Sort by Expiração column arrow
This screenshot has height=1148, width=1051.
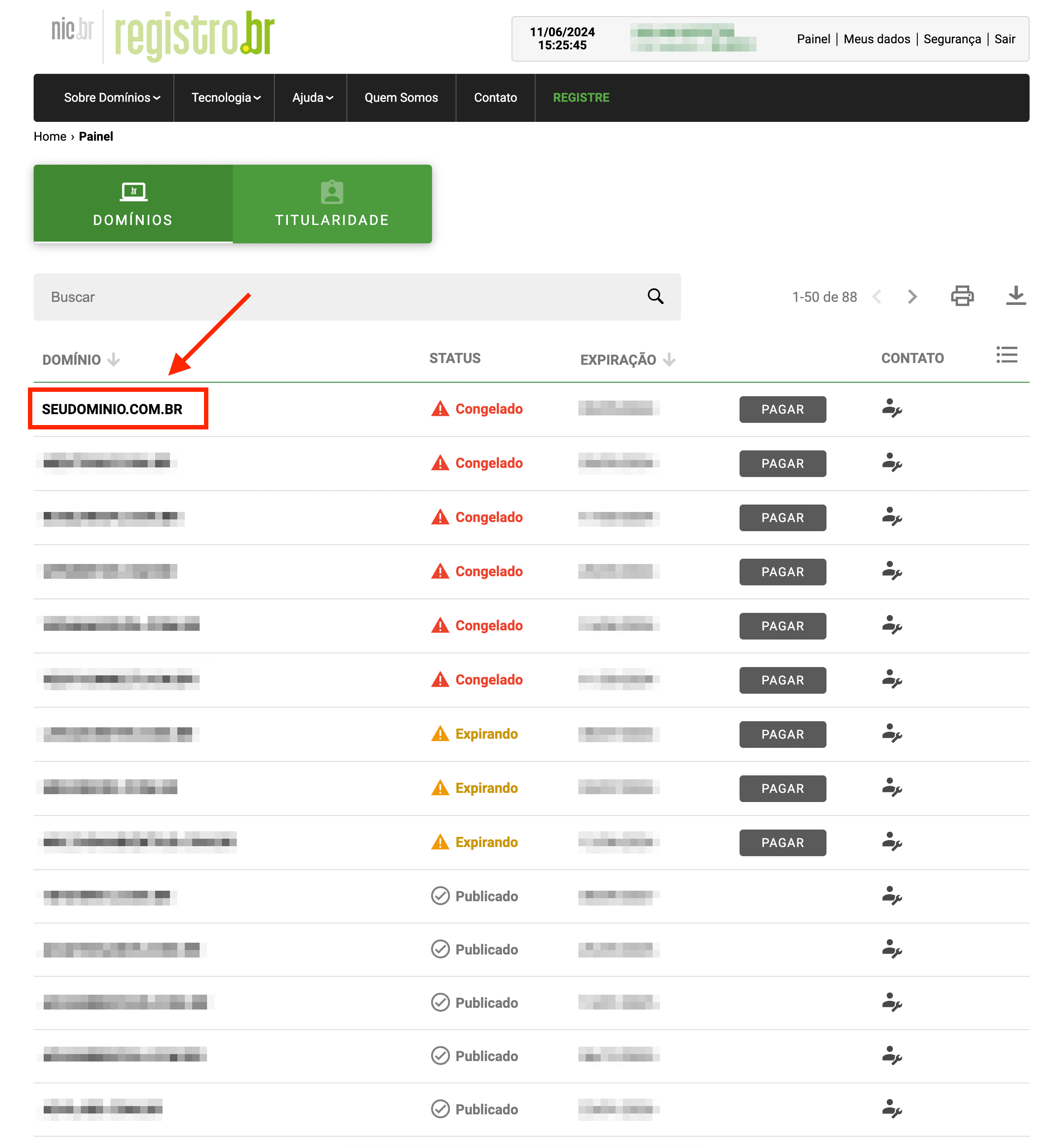[x=670, y=360]
